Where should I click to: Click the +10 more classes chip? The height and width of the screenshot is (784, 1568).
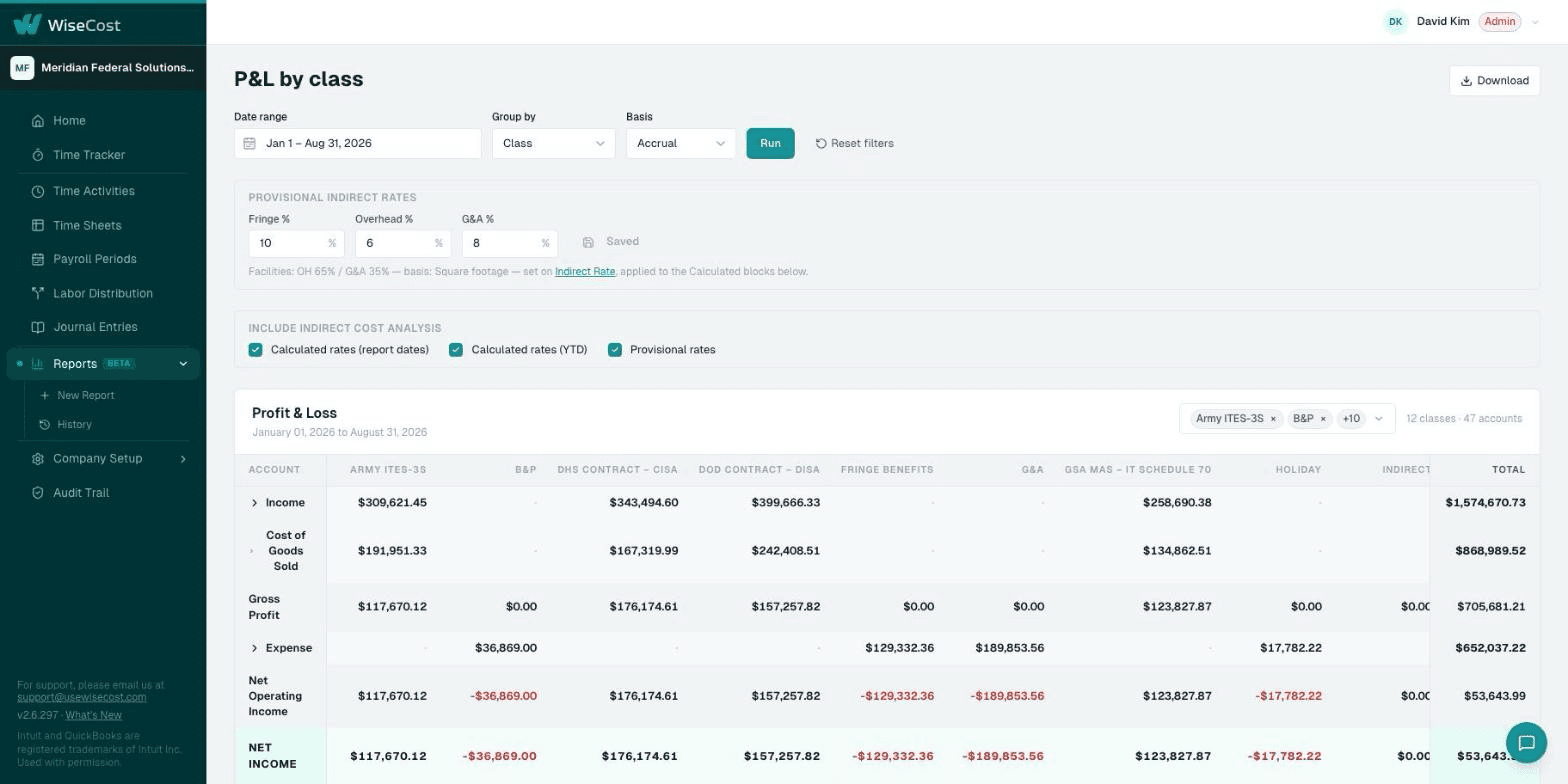[1351, 419]
